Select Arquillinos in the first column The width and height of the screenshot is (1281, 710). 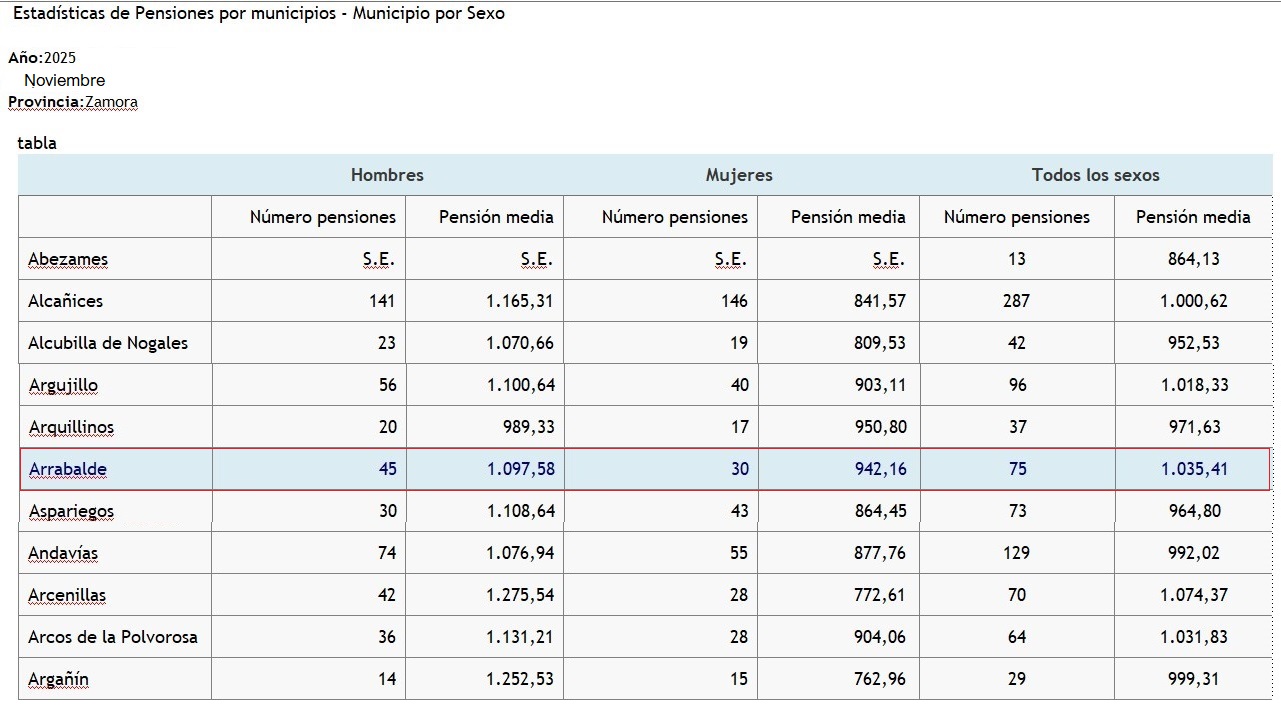71,427
